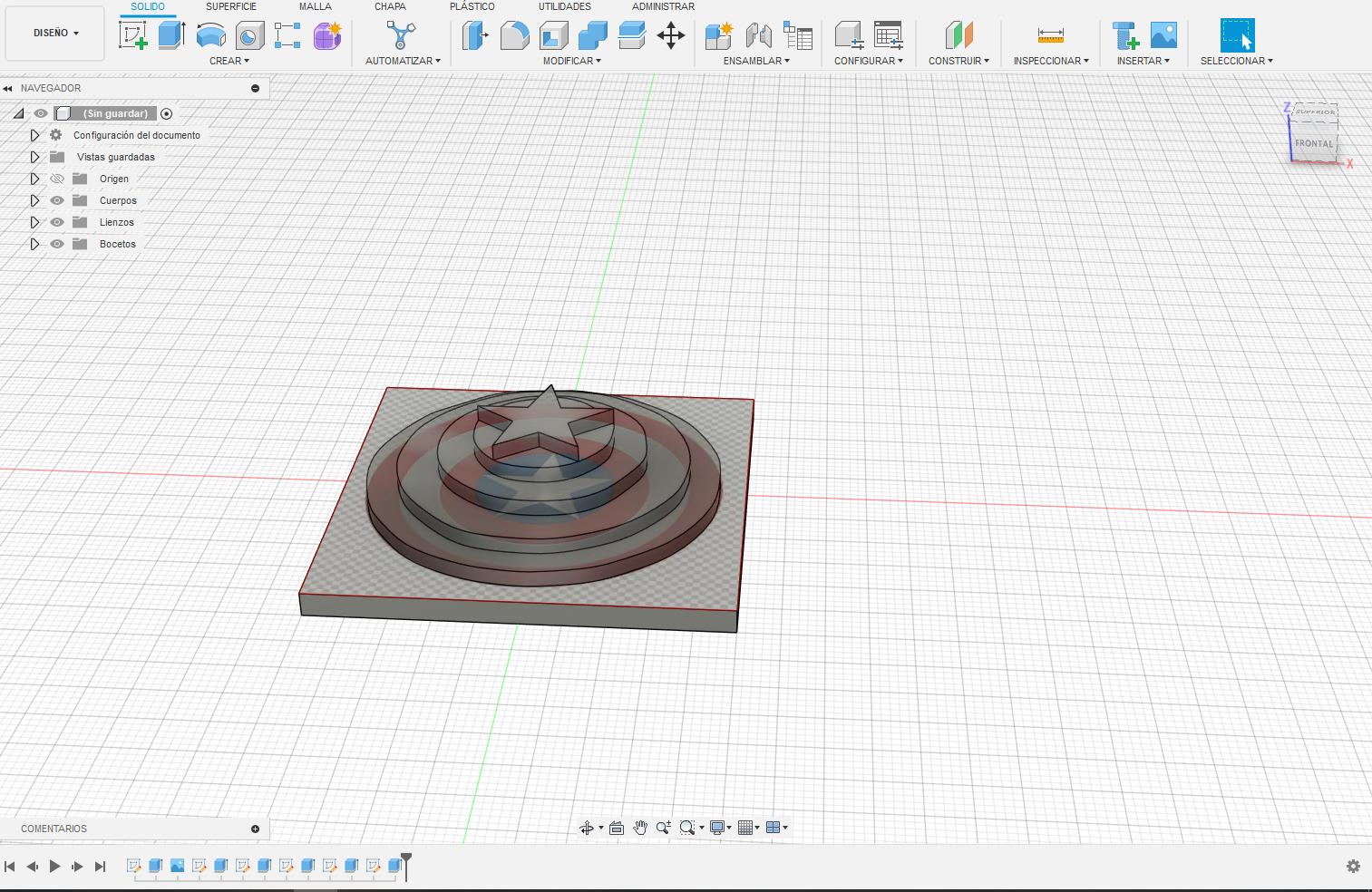Viewport: 1372px width, 892px height.
Task: Hide the Cuerpos folder
Action: (57, 200)
